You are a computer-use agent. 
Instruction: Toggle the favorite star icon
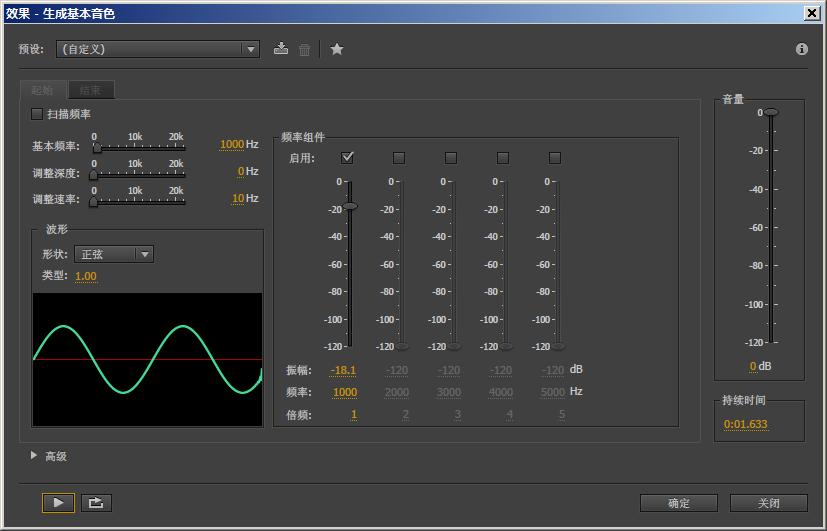tap(336, 49)
